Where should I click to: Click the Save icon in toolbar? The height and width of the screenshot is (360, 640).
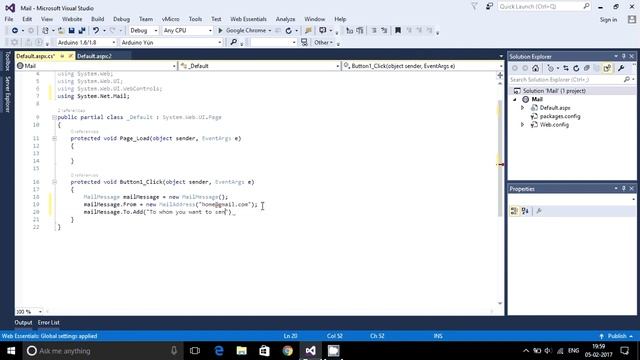pos(71,31)
